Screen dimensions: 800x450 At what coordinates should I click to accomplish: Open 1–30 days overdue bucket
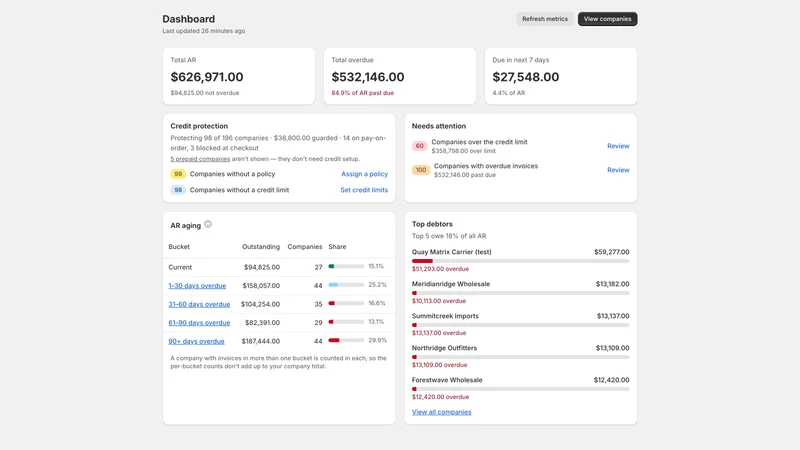[197, 286]
